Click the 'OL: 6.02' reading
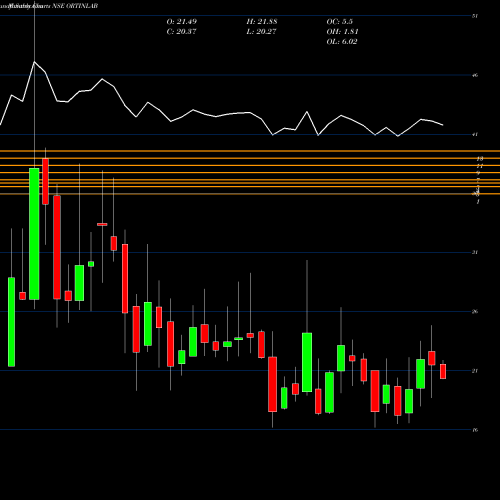The image size is (500, 500). click(342, 42)
